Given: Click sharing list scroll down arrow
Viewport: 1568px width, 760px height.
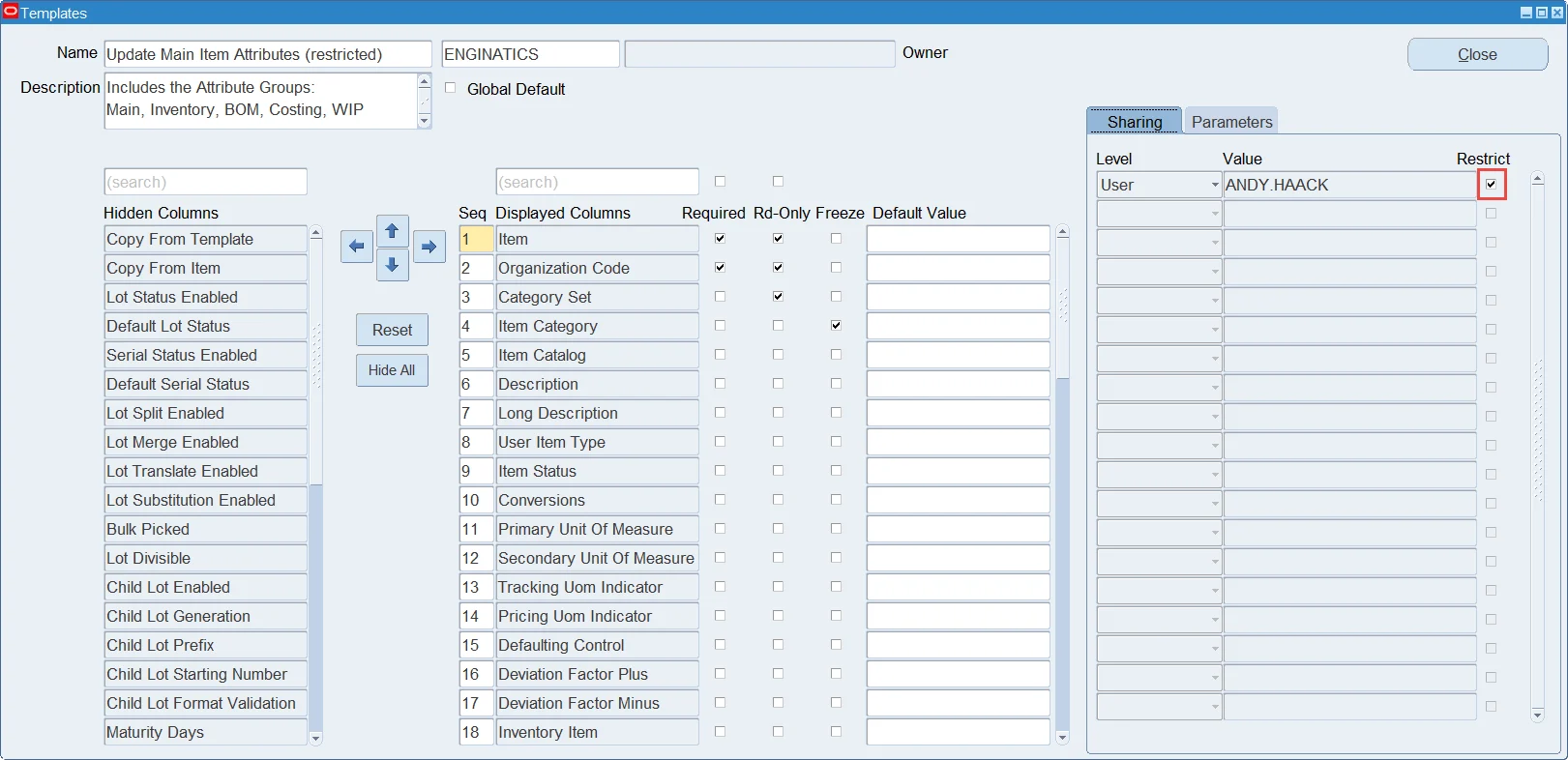Looking at the screenshot, I should tap(1538, 715).
